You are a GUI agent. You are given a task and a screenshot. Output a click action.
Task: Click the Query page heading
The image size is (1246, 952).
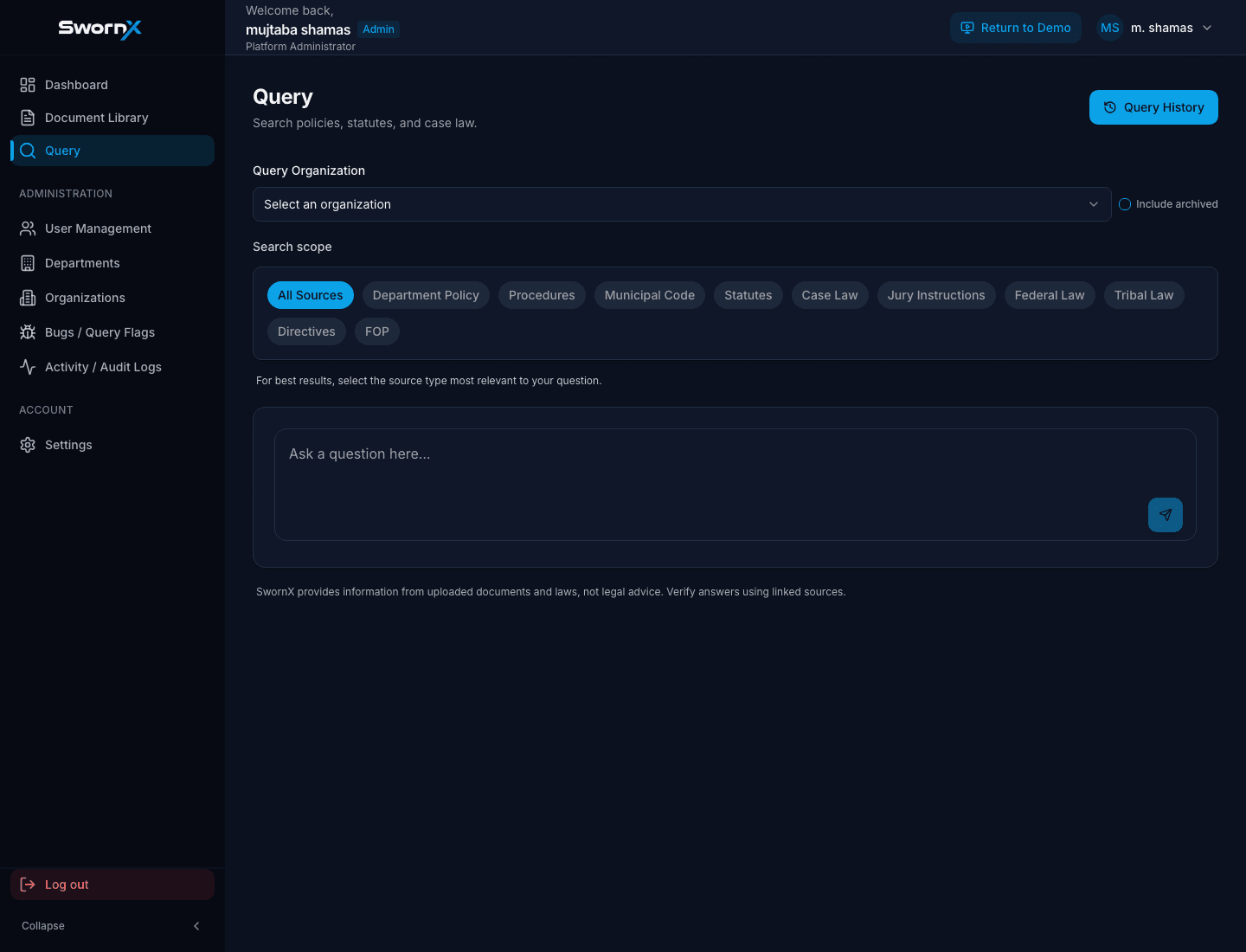click(283, 97)
